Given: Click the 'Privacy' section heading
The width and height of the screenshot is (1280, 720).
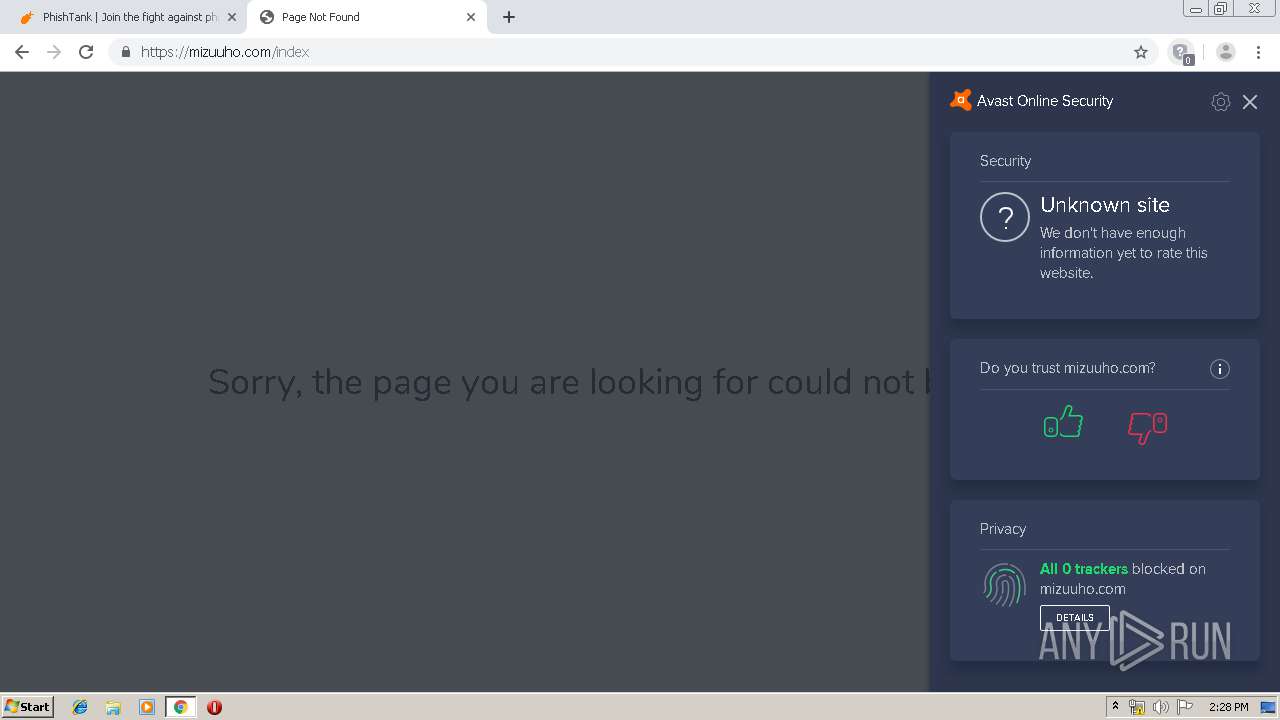Looking at the screenshot, I should pos(1003,529).
